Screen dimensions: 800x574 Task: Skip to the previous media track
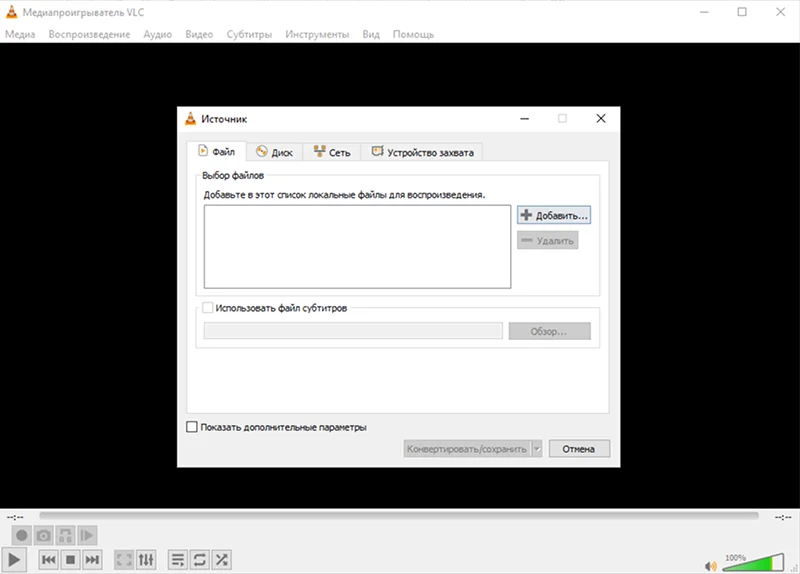(x=48, y=560)
